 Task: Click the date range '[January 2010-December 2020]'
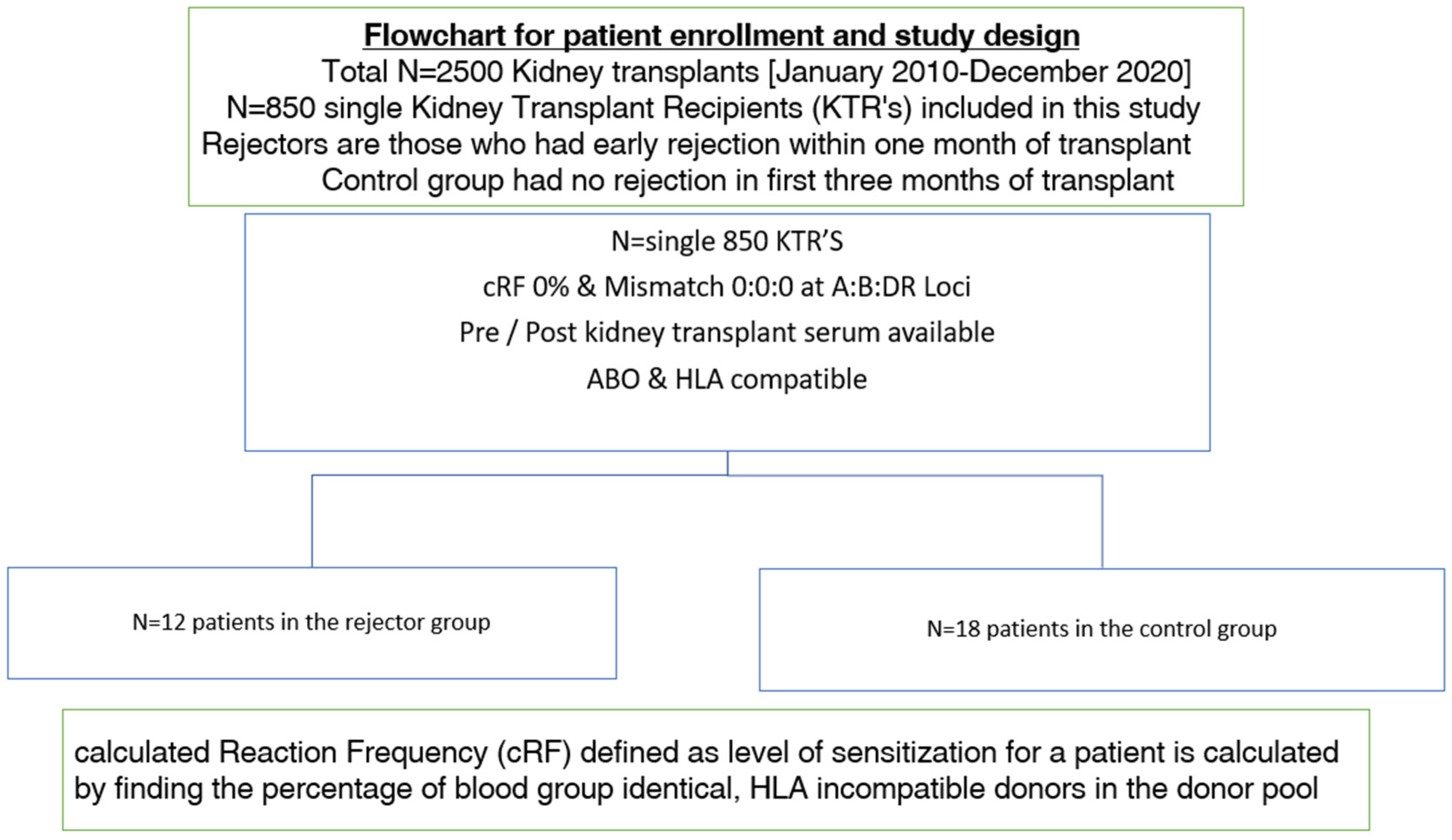click(x=979, y=72)
